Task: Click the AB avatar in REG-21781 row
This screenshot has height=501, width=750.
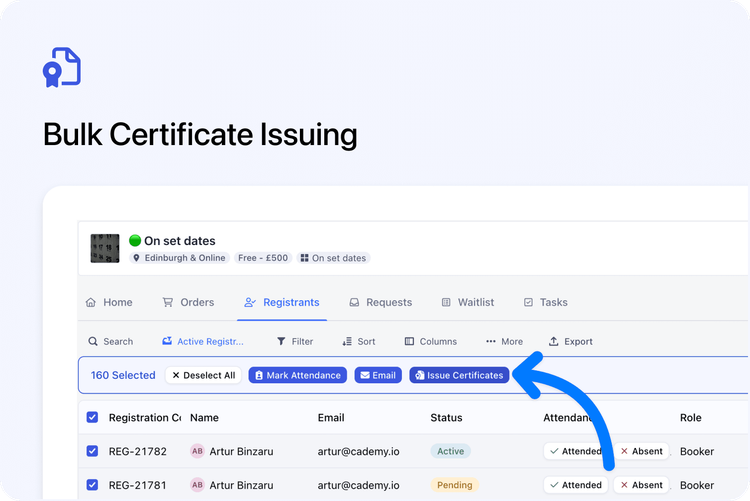Action: (197, 485)
